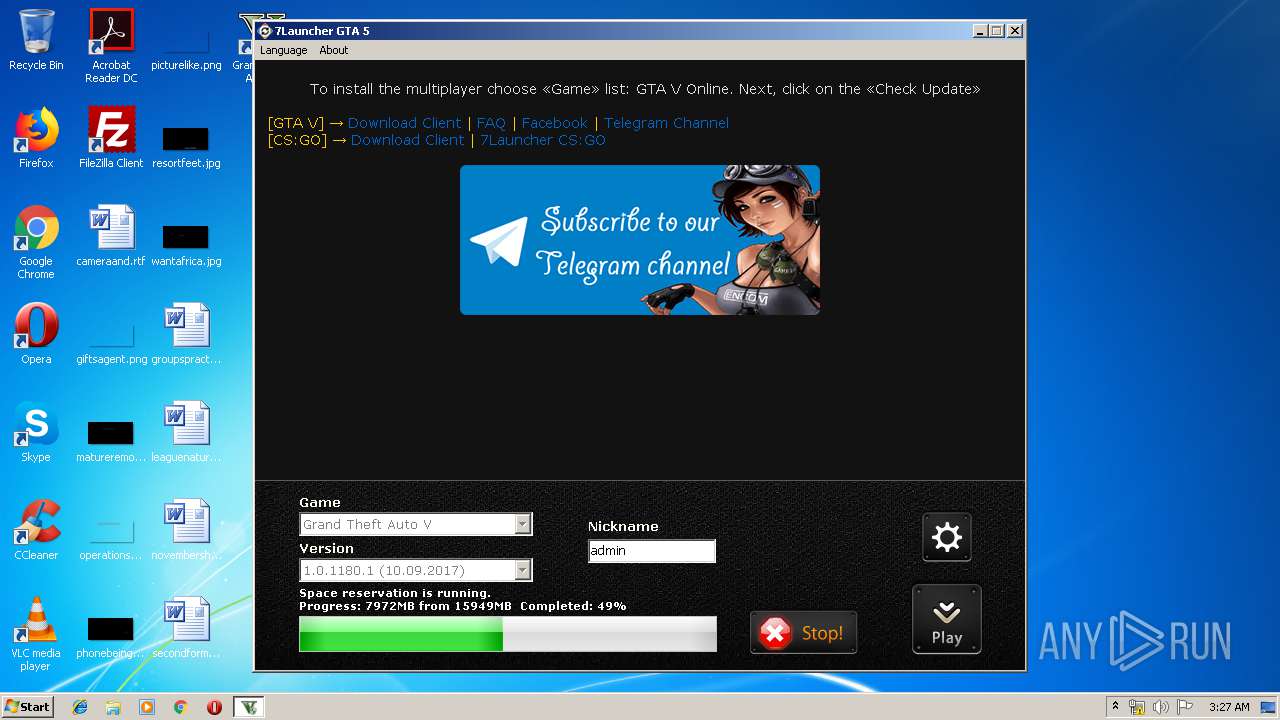Select the Opera desktop icon

click(36, 334)
